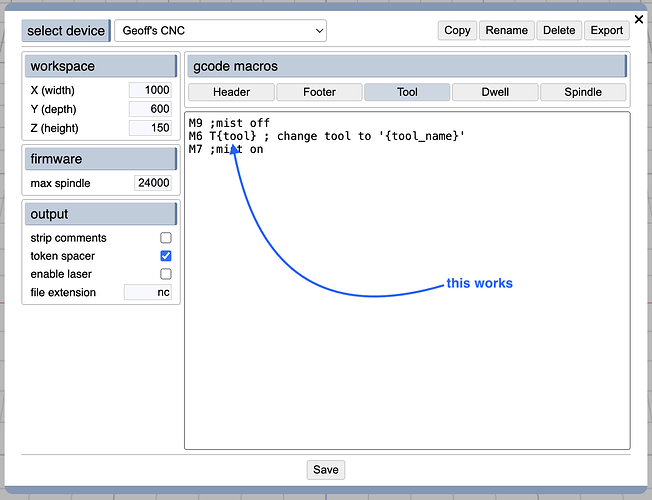Click the Z (height) value field
The width and height of the screenshot is (652, 500).
tap(151, 128)
